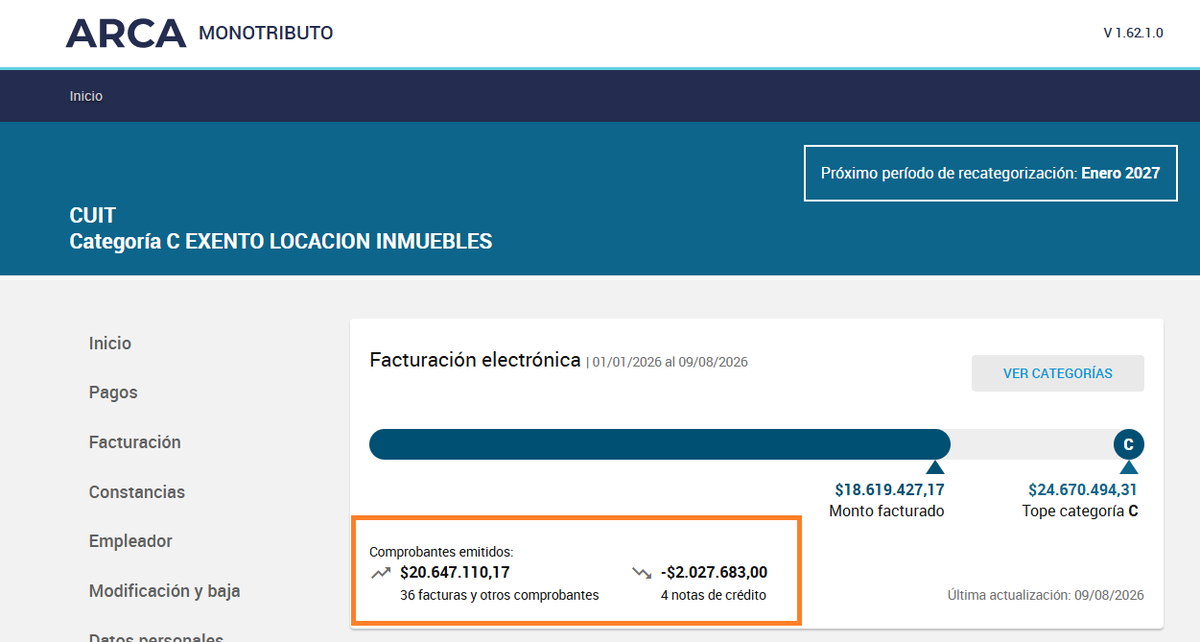Click the Tope categoría C label

point(1080,511)
